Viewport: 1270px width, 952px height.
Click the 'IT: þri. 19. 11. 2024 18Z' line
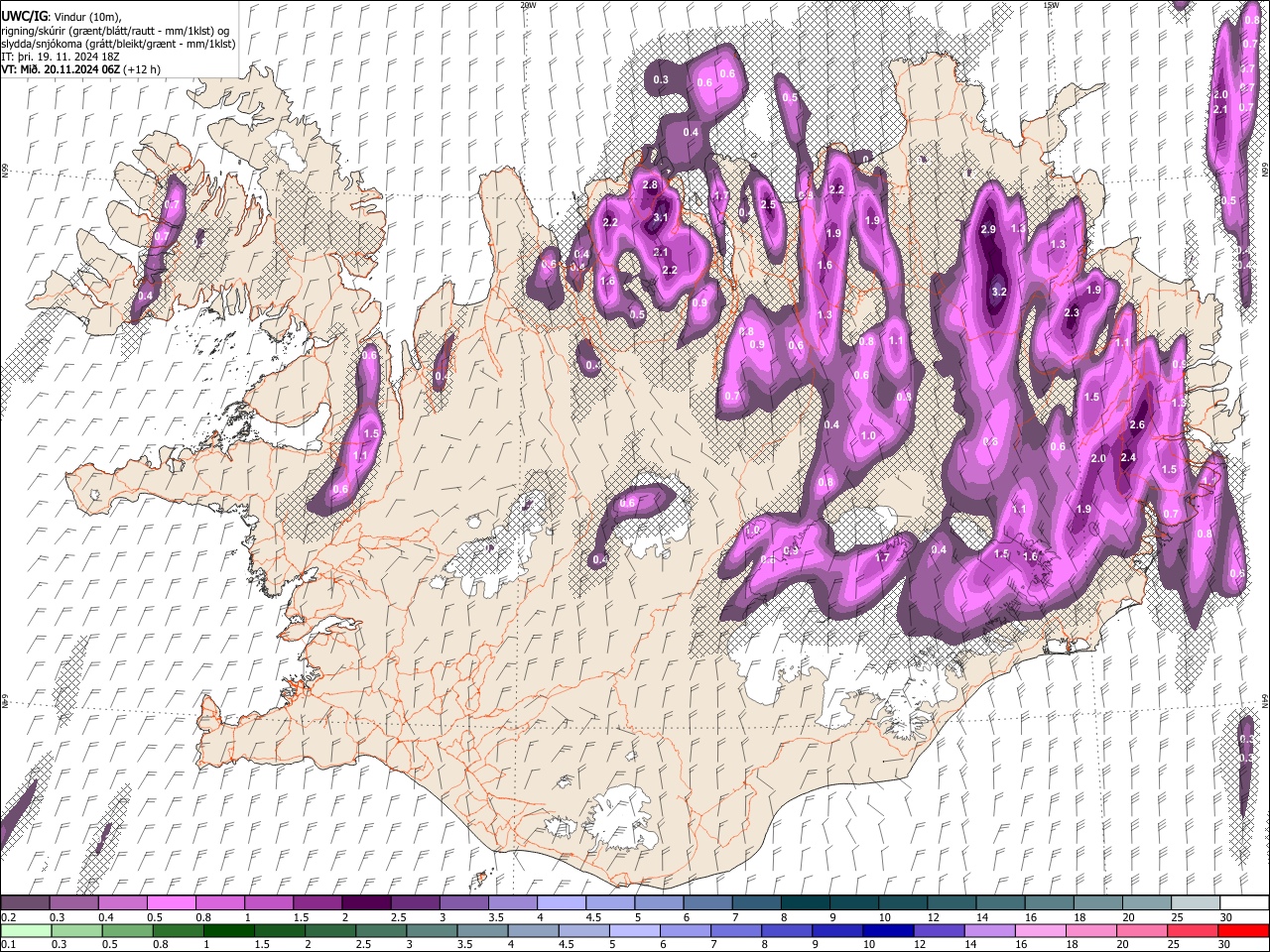[60, 57]
